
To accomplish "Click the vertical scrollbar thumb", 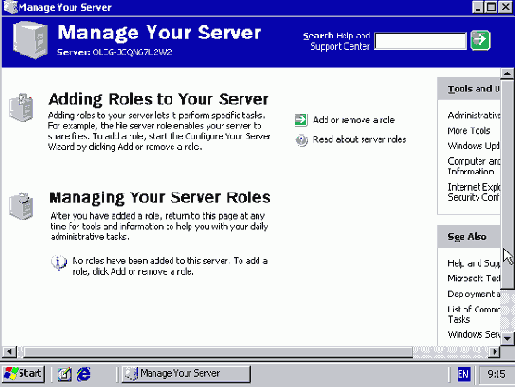I will 507,184.
